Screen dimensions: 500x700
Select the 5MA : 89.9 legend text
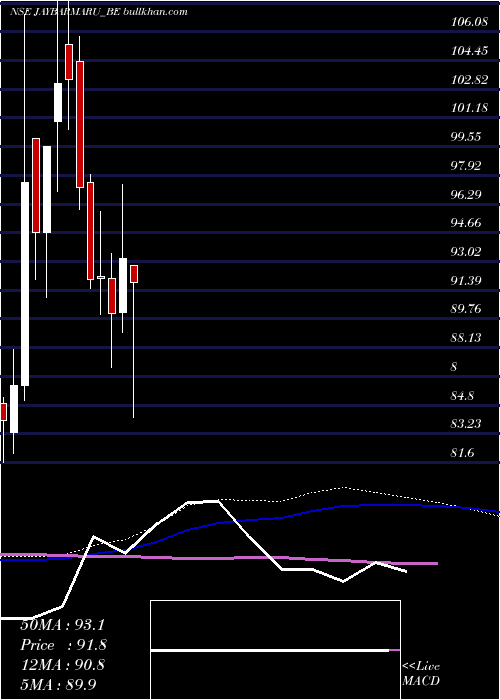(58, 684)
